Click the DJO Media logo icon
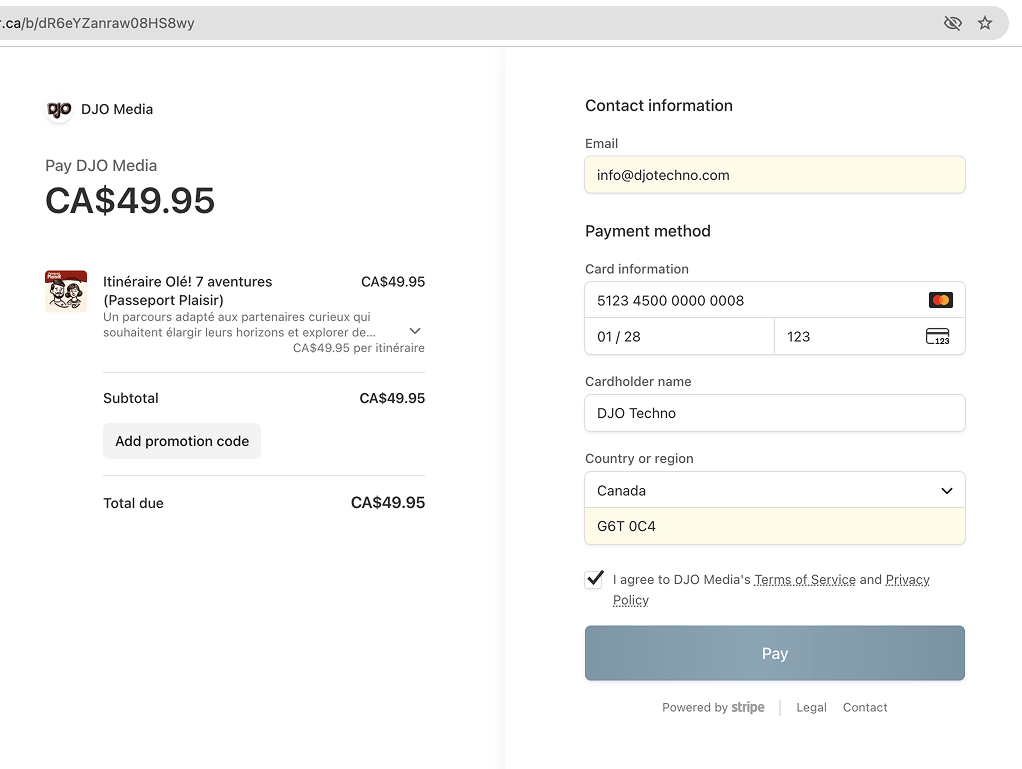This screenshot has height=769, width=1022. pos(59,109)
